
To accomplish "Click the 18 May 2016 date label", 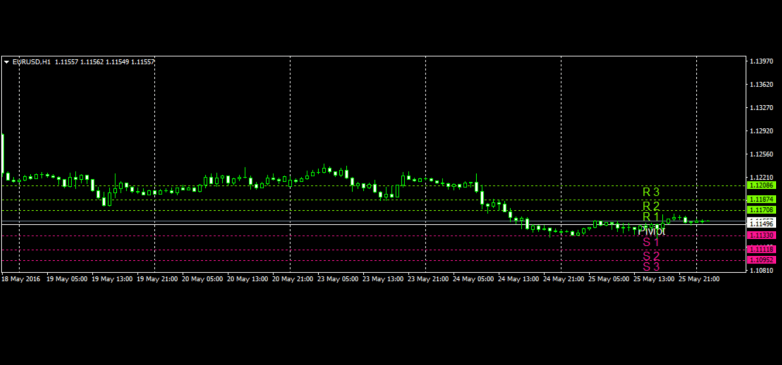I will click(x=21, y=279).
